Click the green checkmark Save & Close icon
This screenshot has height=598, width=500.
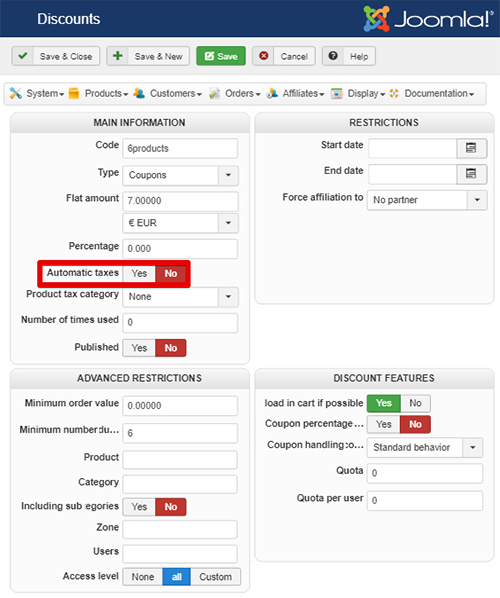coord(23,56)
